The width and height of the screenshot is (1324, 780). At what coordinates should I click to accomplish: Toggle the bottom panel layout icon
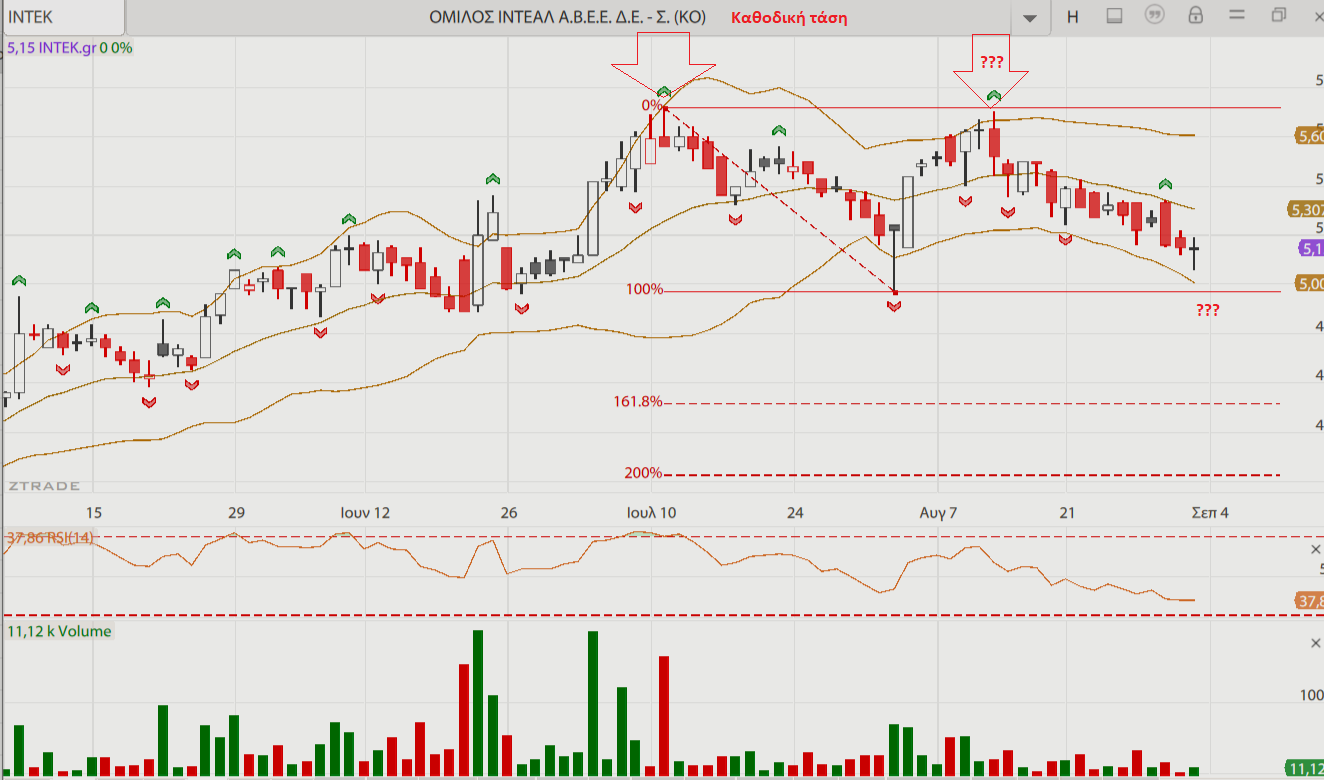point(1115,16)
